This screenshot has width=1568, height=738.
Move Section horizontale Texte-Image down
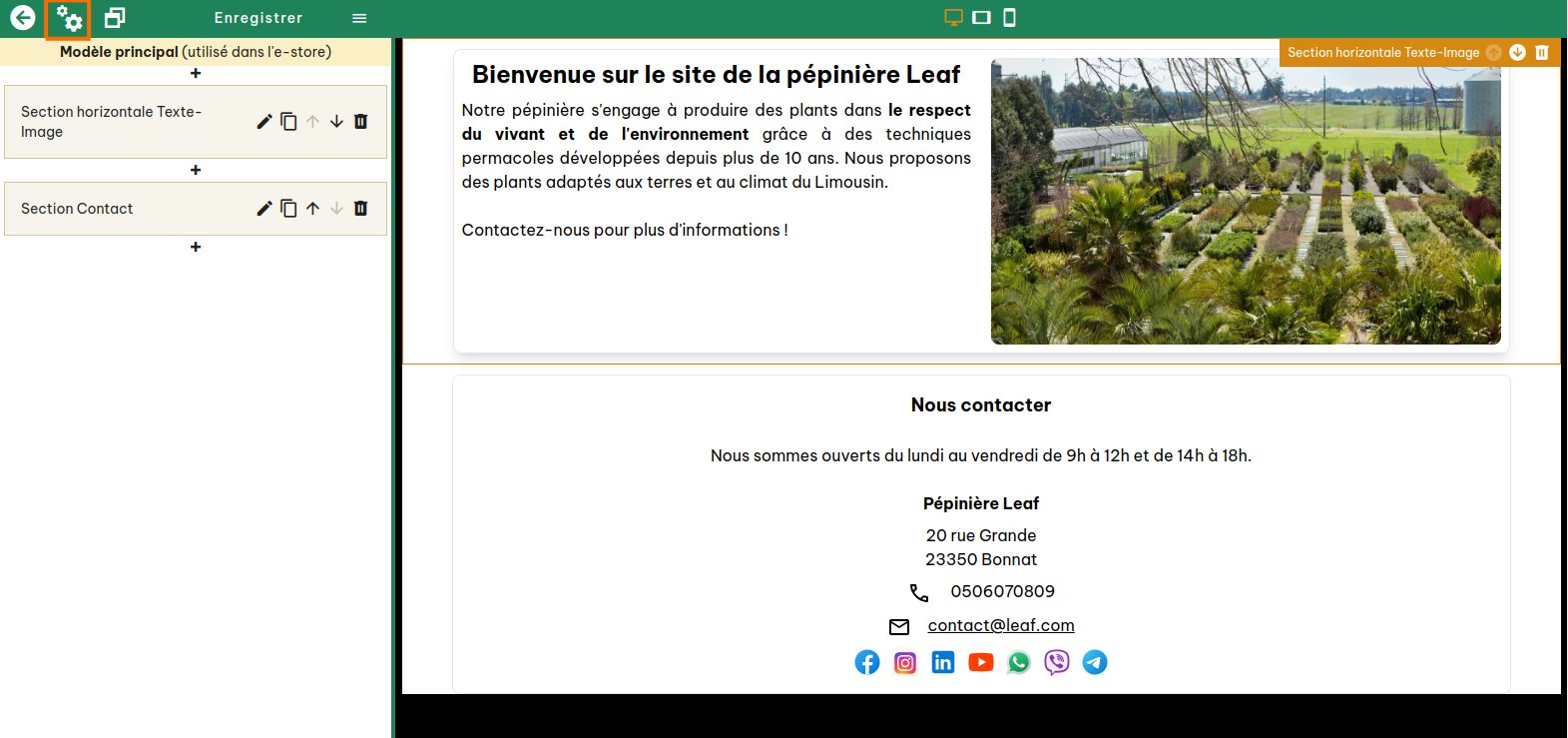pyautogui.click(x=336, y=122)
